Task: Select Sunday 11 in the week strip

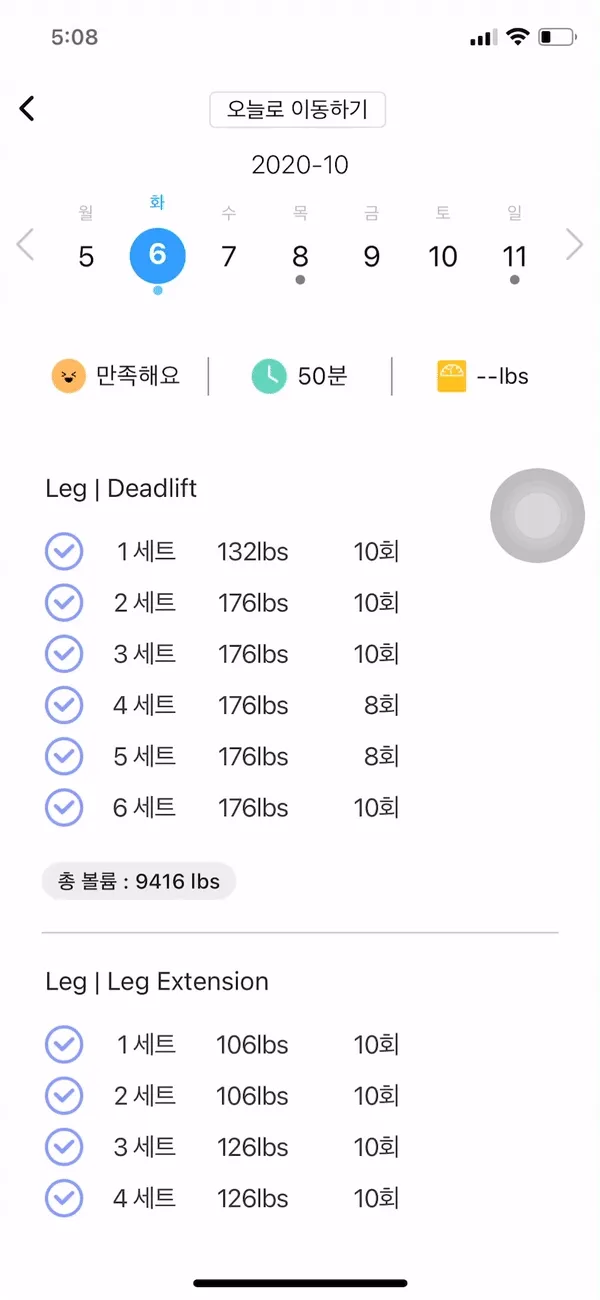Action: click(514, 257)
